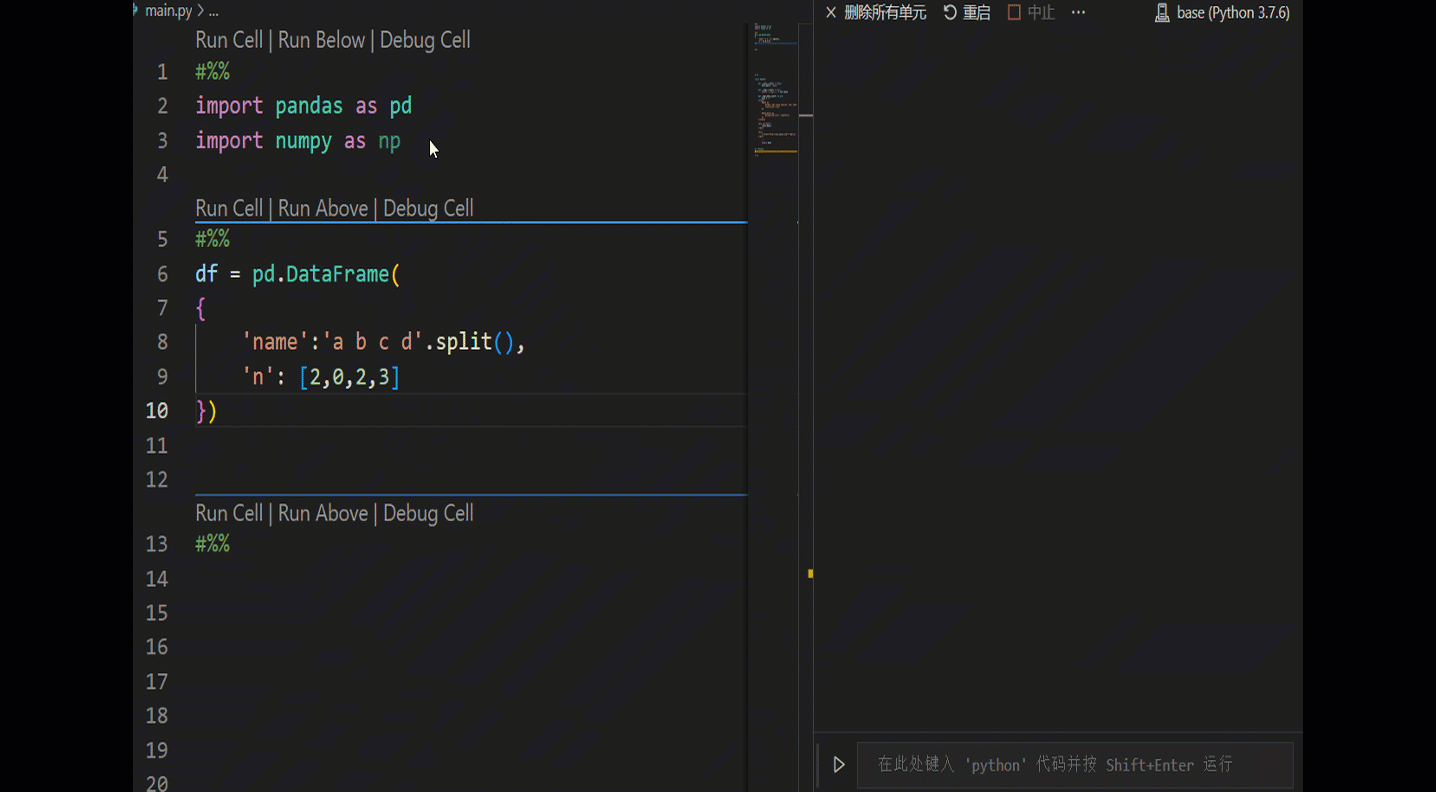Image resolution: width=1436 pixels, height=792 pixels.
Task: Open the more actions ellipsis in interactive toolbar
Action: click(x=1077, y=12)
